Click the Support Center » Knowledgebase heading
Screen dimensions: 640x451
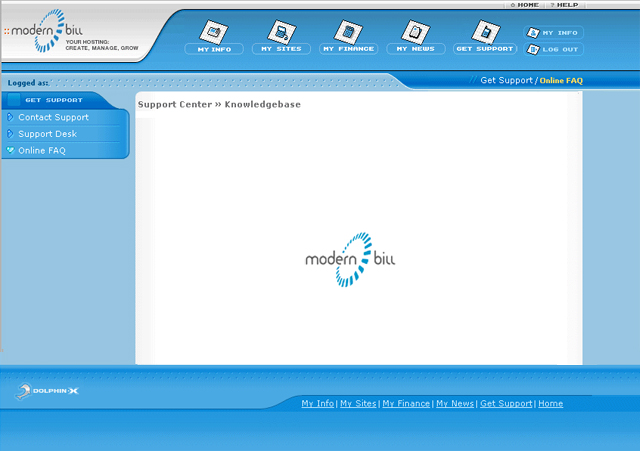pyautogui.click(x=219, y=104)
